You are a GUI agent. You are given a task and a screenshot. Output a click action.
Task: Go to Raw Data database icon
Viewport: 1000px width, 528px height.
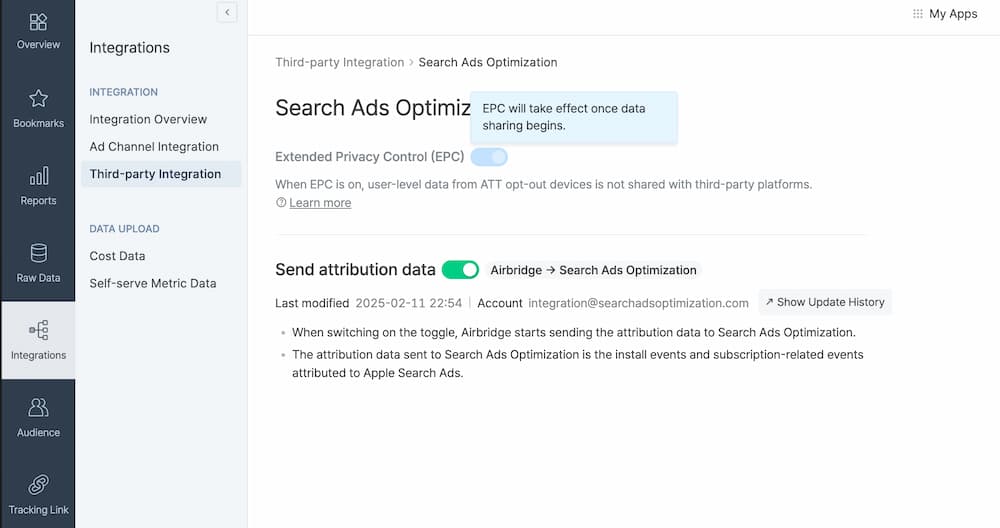pos(38,254)
